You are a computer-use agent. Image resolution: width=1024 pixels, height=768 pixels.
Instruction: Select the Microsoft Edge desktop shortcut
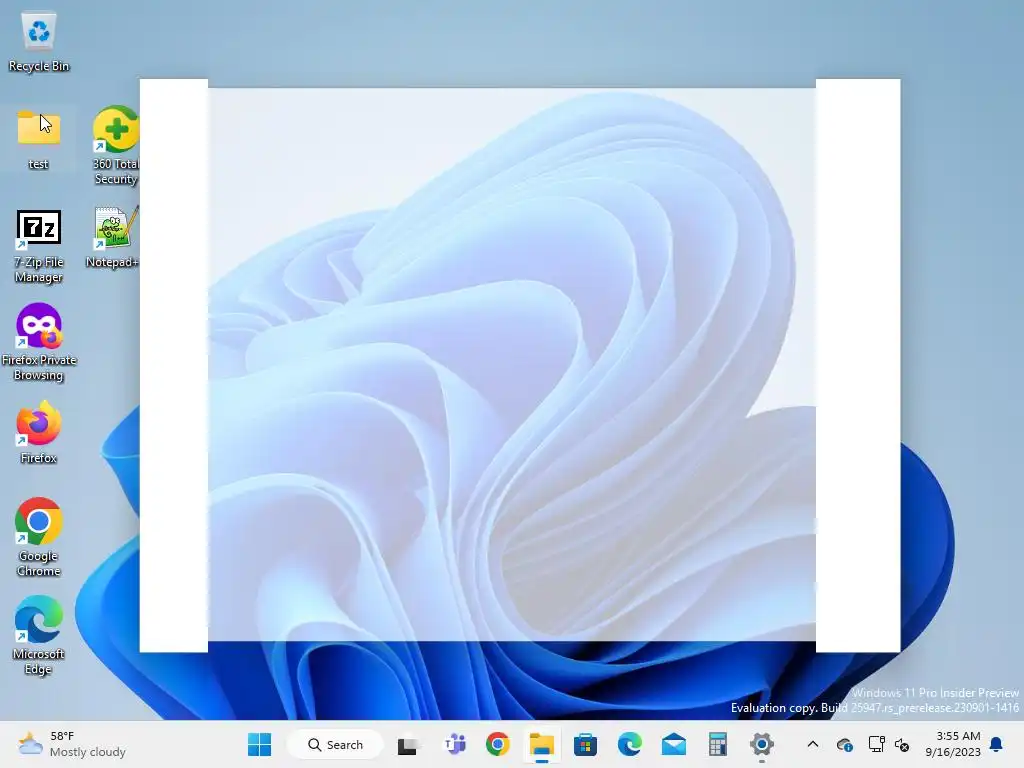click(39, 635)
